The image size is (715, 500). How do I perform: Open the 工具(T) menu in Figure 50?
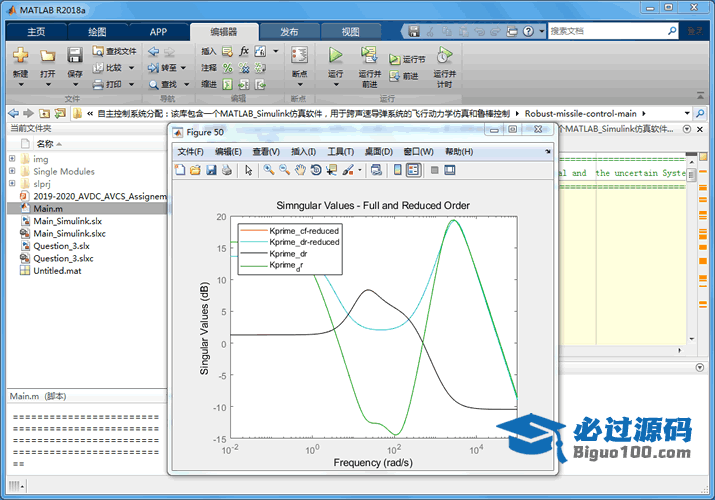(341, 152)
